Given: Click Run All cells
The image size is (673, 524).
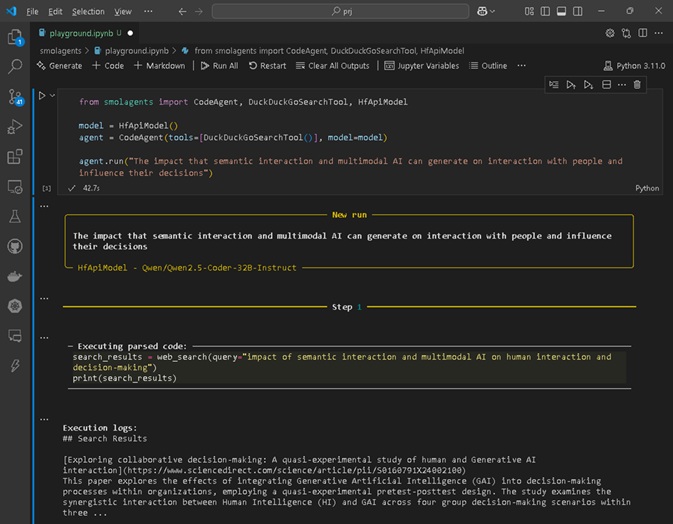Looking at the screenshot, I should [x=219, y=66].
